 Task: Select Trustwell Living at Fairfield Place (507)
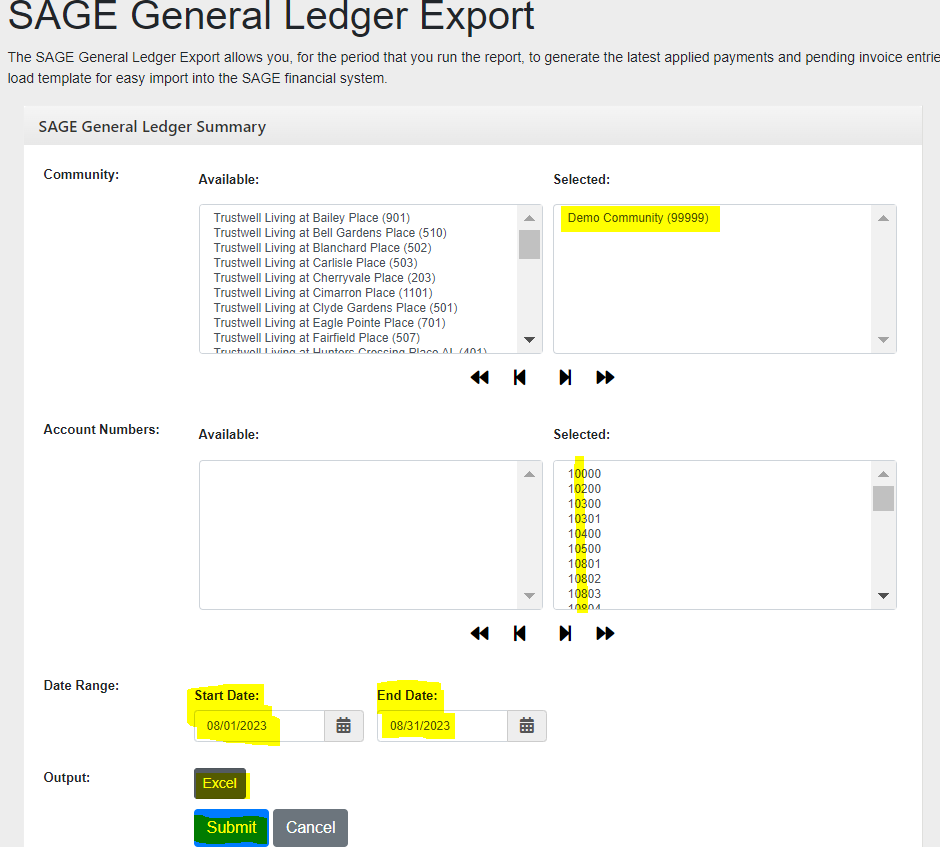317,337
